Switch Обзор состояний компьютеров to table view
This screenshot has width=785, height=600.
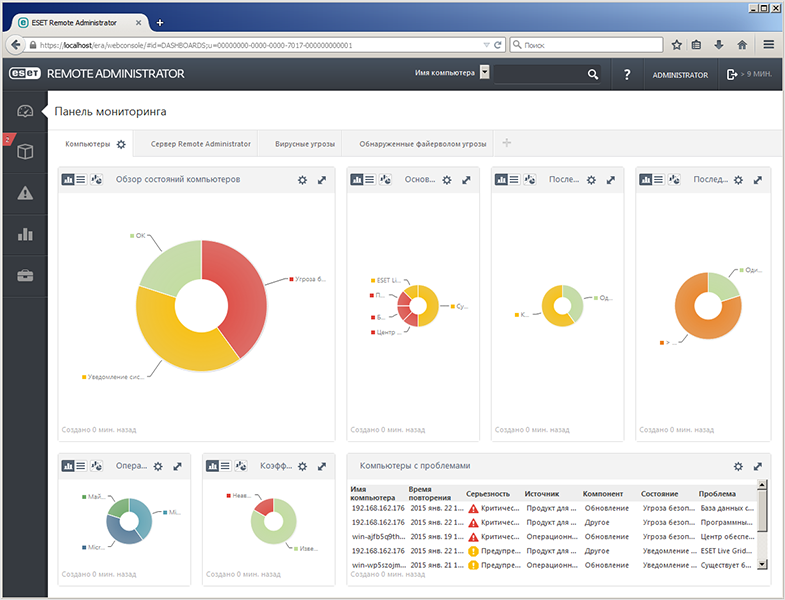(x=81, y=179)
